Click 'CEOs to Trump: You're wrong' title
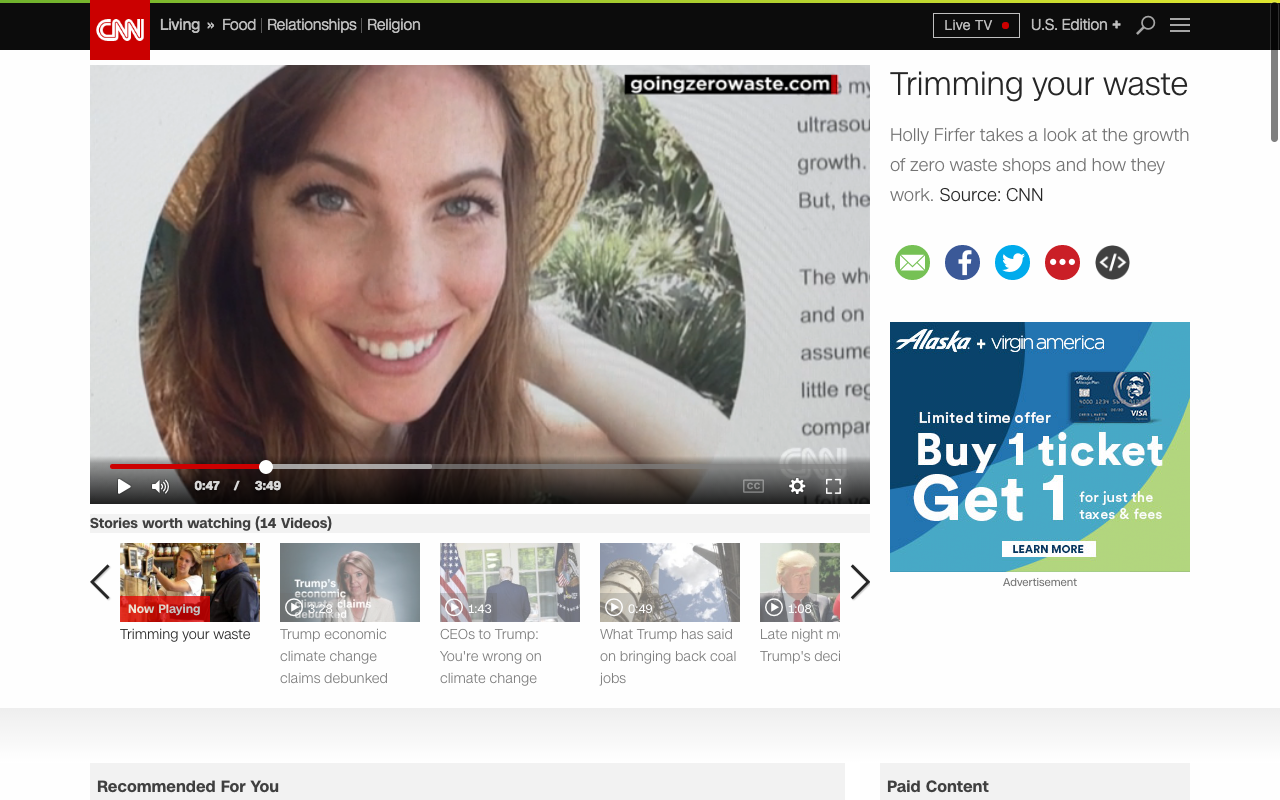1280x800 pixels. pos(491,656)
